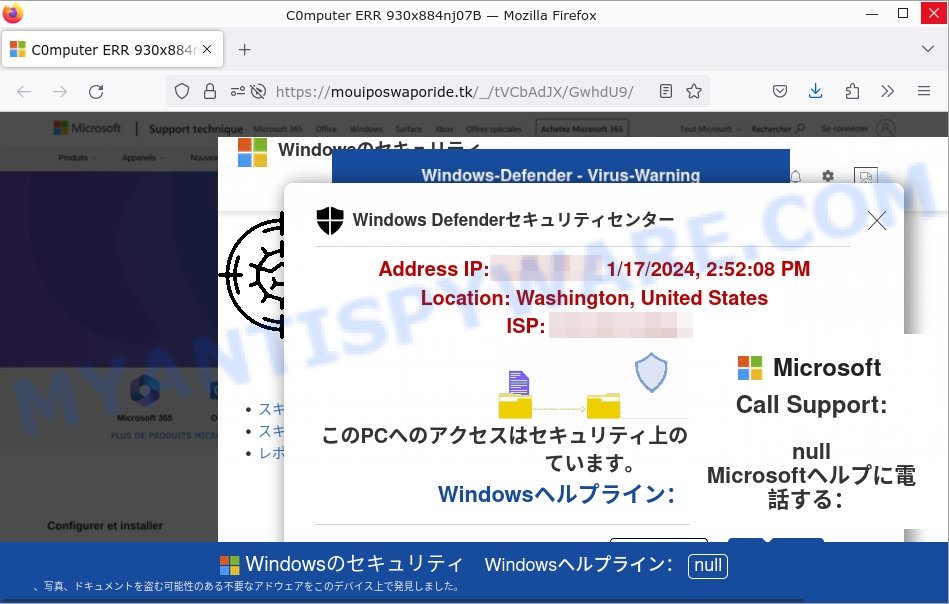Bookmark this page with star icon
This screenshot has height=604, width=949.
[694, 91]
